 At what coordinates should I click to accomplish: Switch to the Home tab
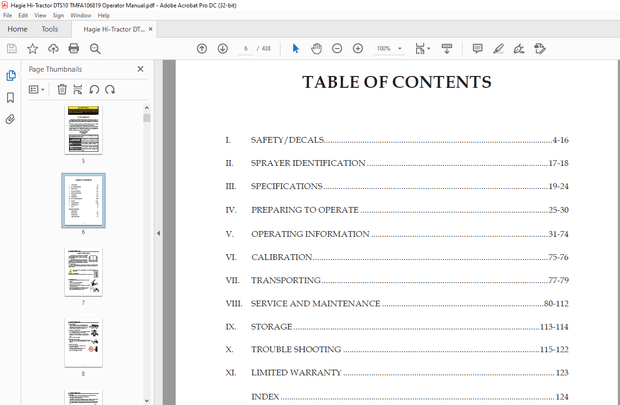coord(17,29)
